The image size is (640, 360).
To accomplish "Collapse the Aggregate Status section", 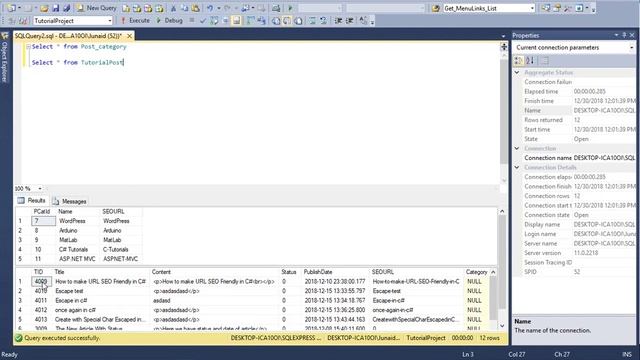I will coord(517,72).
